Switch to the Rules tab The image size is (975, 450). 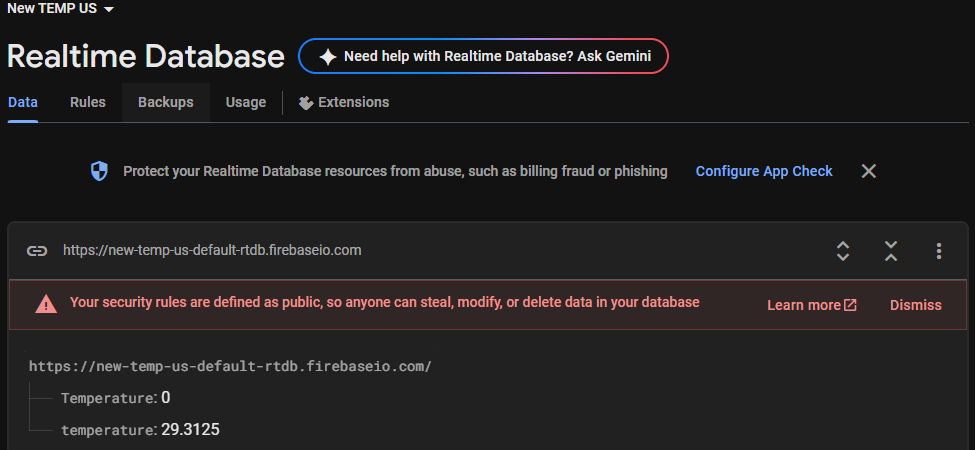pos(88,102)
